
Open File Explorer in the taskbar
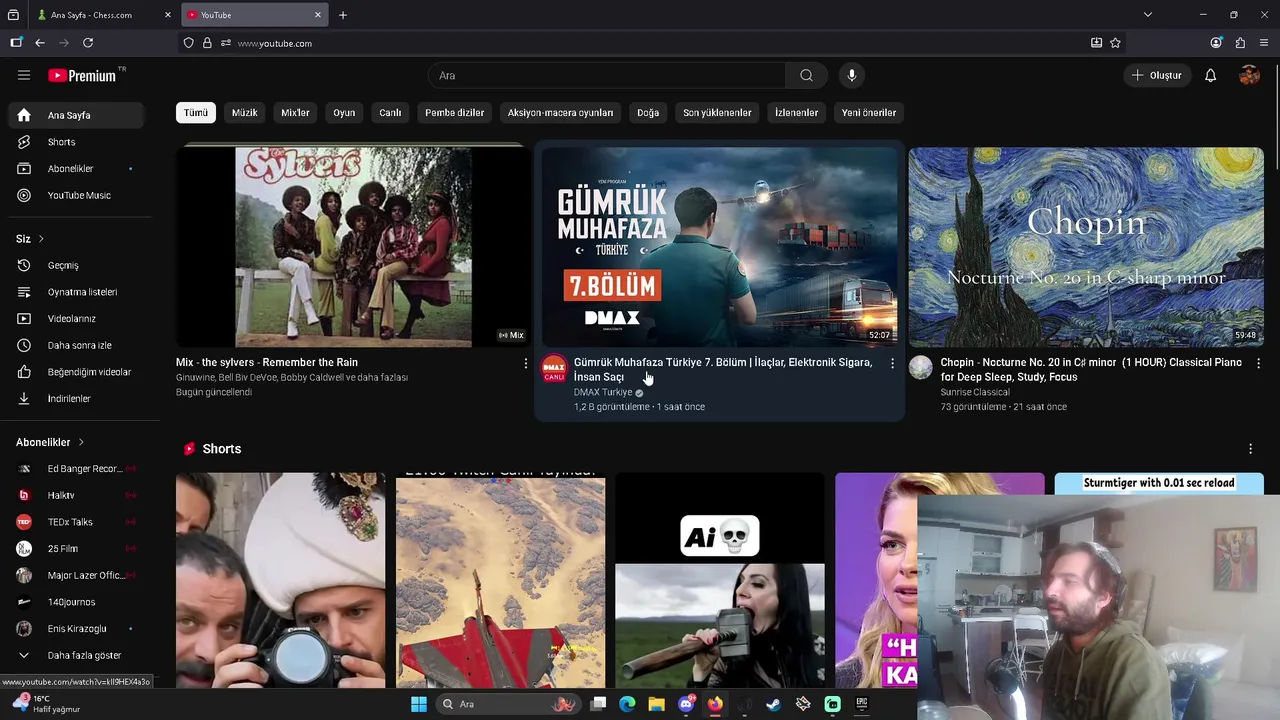pyautogui.click(x=656, y=704)
